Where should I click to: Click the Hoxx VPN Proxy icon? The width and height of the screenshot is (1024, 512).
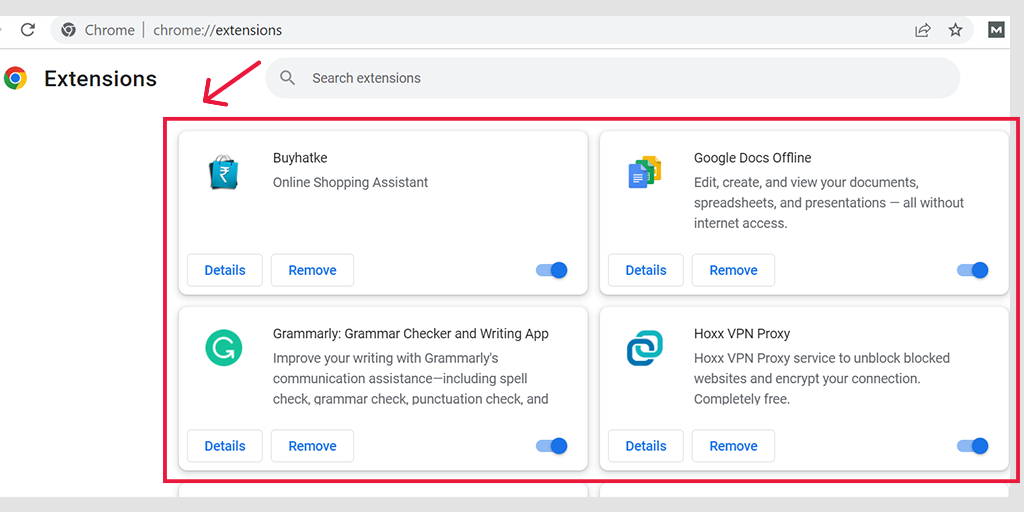tap(645, 348)
